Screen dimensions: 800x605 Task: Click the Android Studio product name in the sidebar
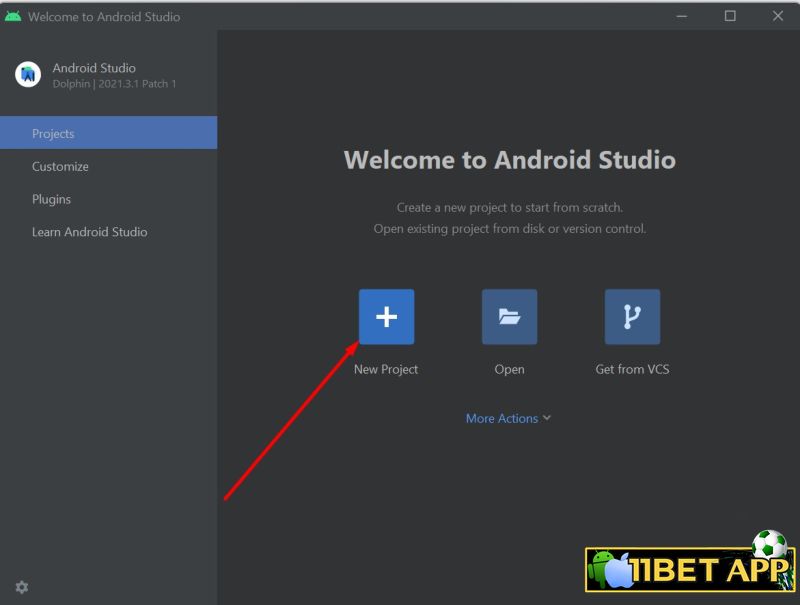click(94, 68)
